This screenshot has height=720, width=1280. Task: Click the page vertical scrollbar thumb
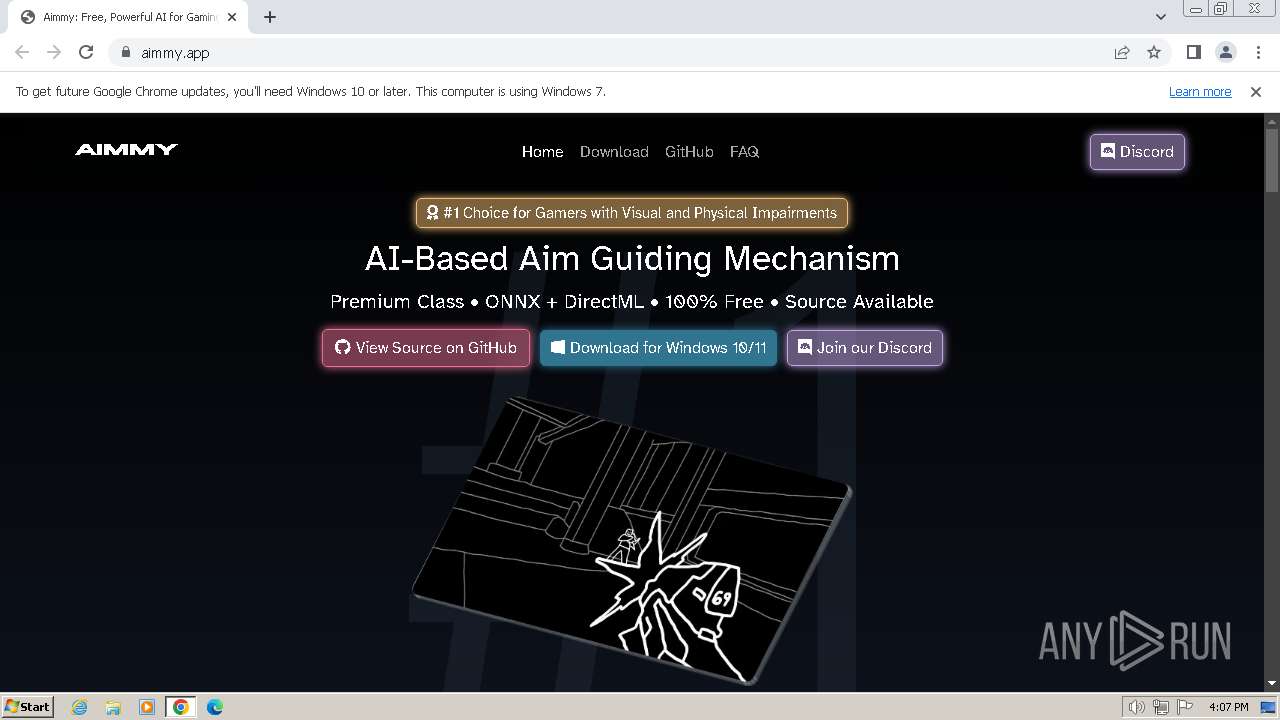tap(1272, 160)
